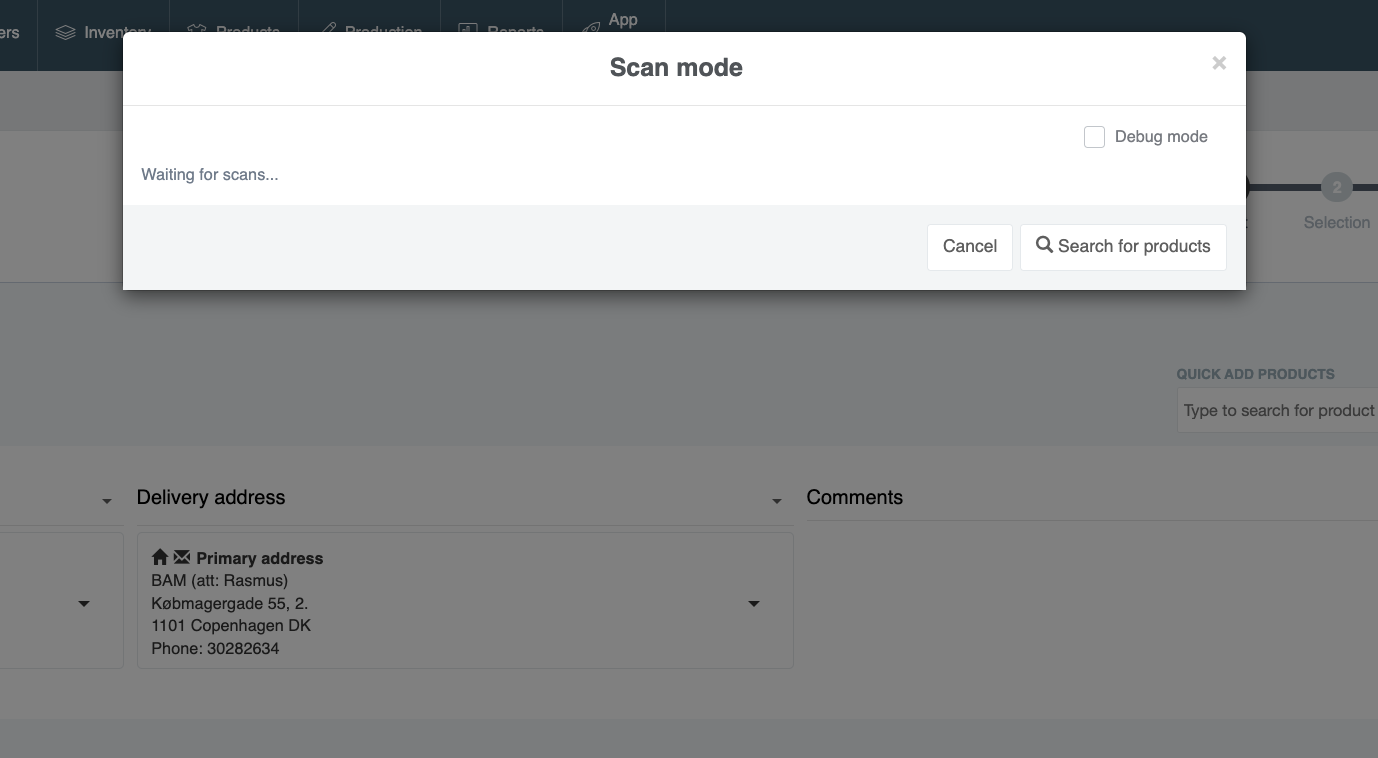The height and width of the screenshot is (758, 1378).
Task: Click the 1101 Copenhagen DK line
Action: coord(231,625)
